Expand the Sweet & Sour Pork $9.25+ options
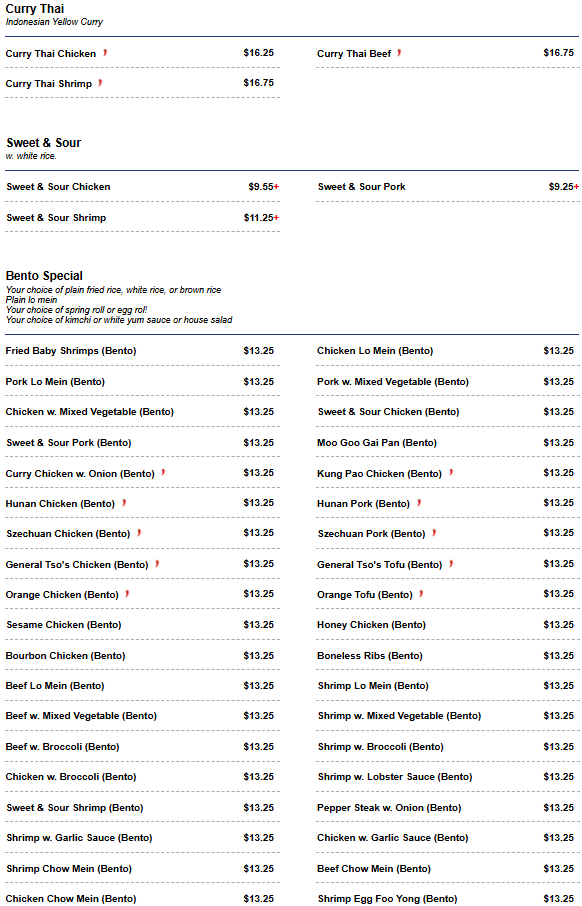582x906 pixels. click(576, 187)
